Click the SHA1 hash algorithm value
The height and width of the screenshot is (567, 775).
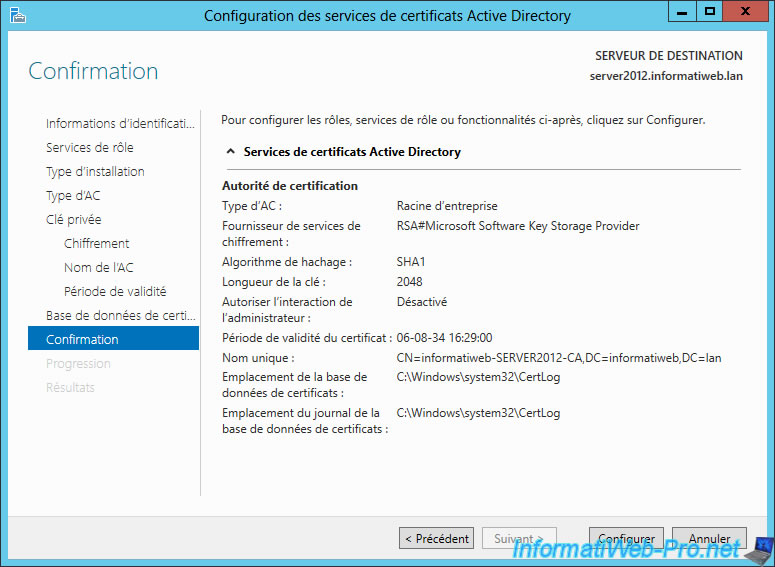pyautogui.click(x=411, y=262)
